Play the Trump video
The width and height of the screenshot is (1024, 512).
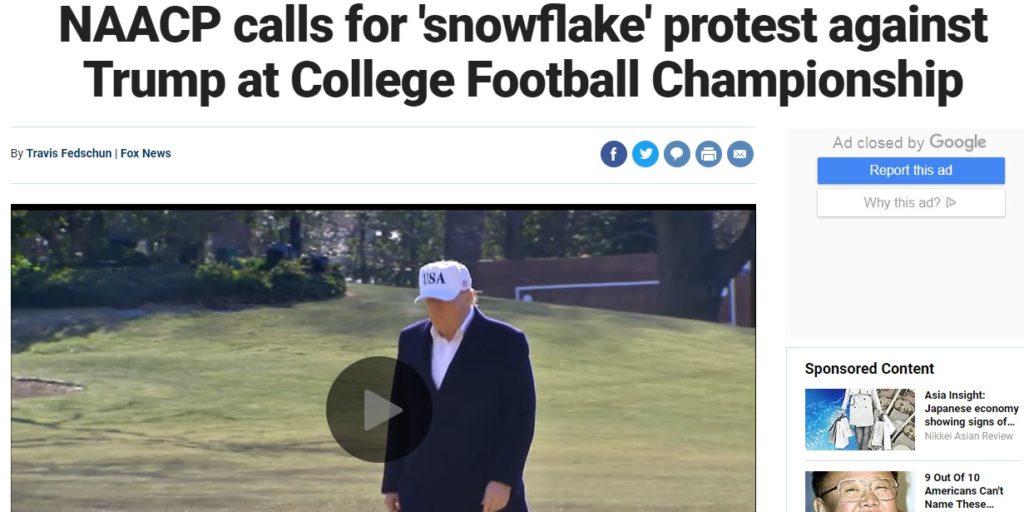coord(379,409)
